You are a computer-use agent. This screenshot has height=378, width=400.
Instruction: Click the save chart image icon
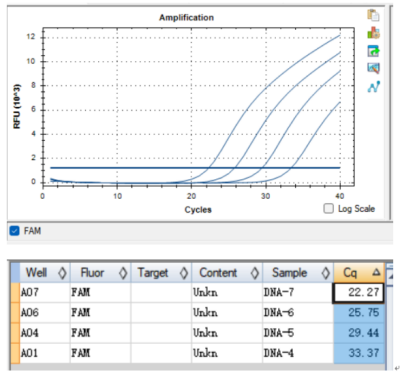[373, 68]
